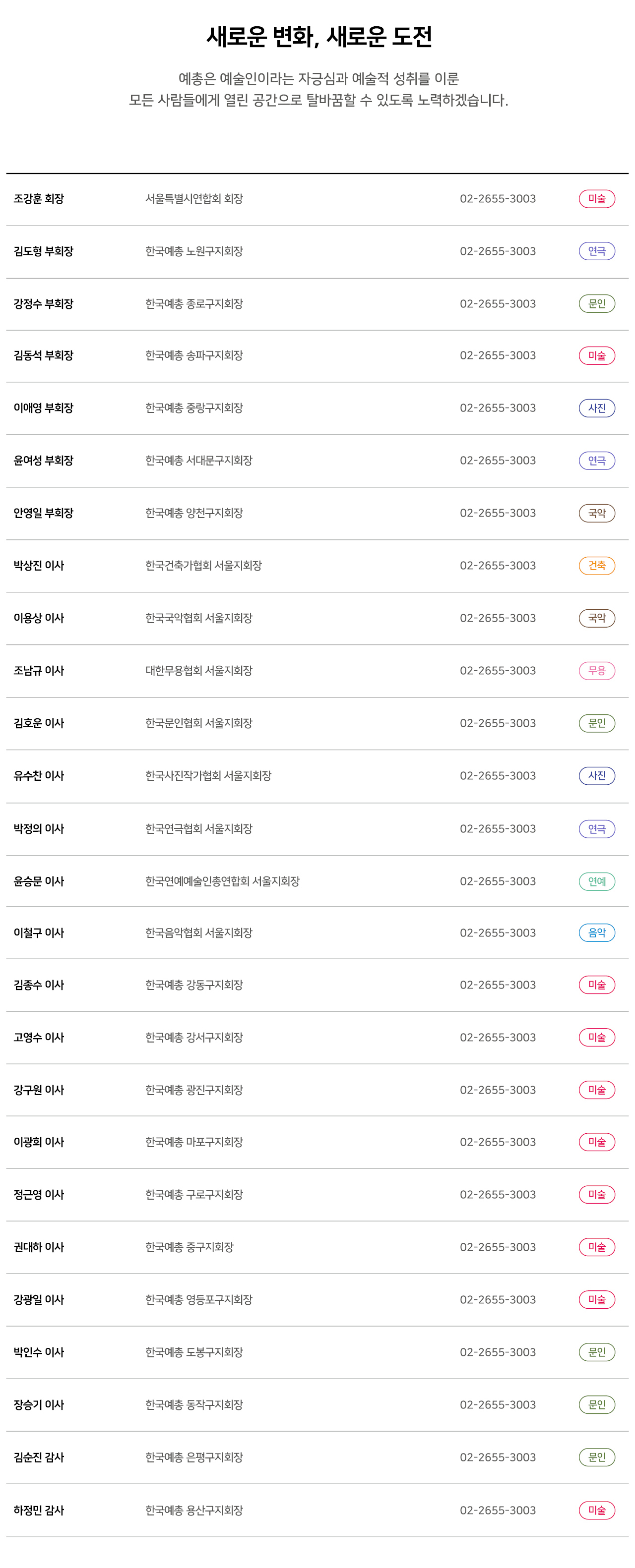The height and width of the screenshot is (1568, 635).
Task: Click the orange 건축 badge for 박상진 이사
Action: click(596, 566)
